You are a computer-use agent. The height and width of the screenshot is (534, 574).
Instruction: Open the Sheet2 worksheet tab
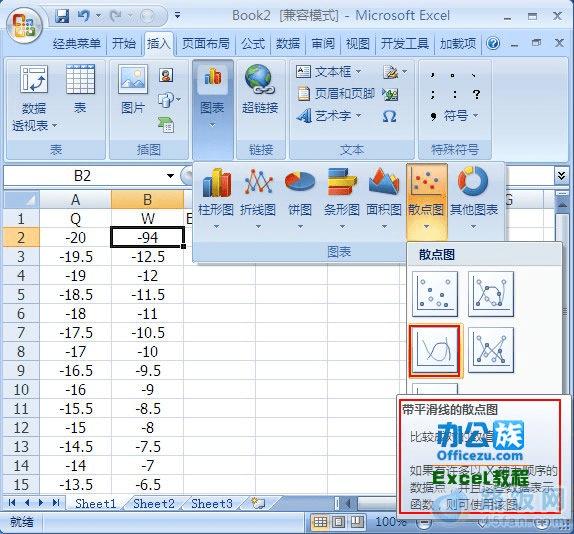click(x=154, y=504)
